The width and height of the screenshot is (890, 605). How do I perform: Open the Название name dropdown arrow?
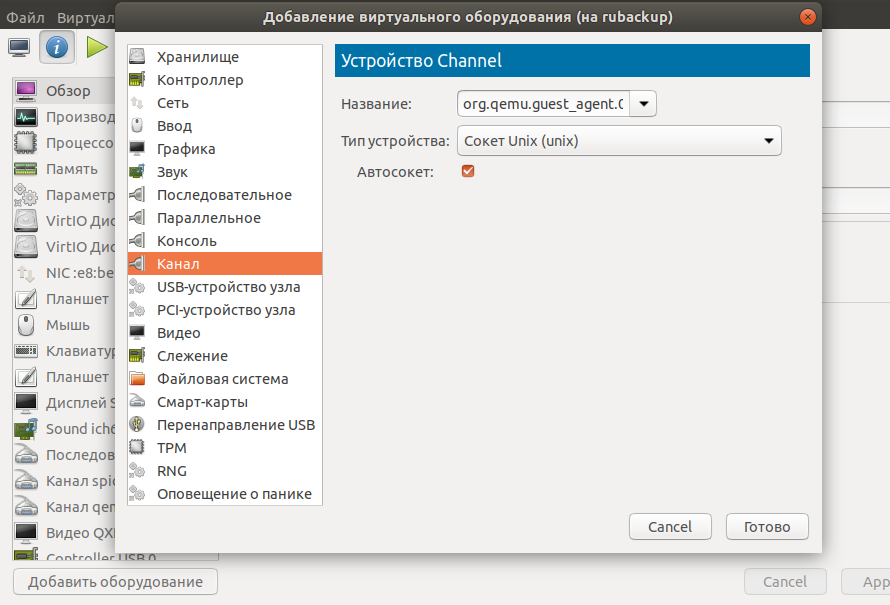(x=643, y=103)
